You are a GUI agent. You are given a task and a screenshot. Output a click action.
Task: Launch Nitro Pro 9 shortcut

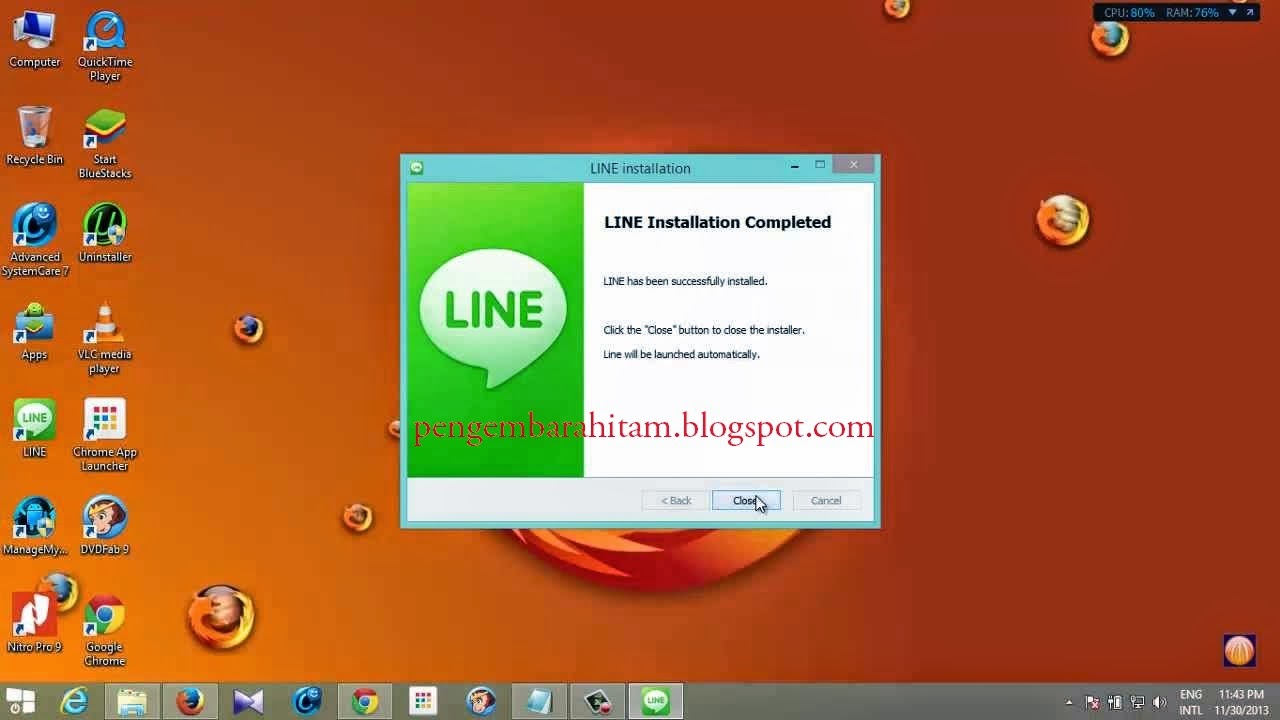click(34, 624)
